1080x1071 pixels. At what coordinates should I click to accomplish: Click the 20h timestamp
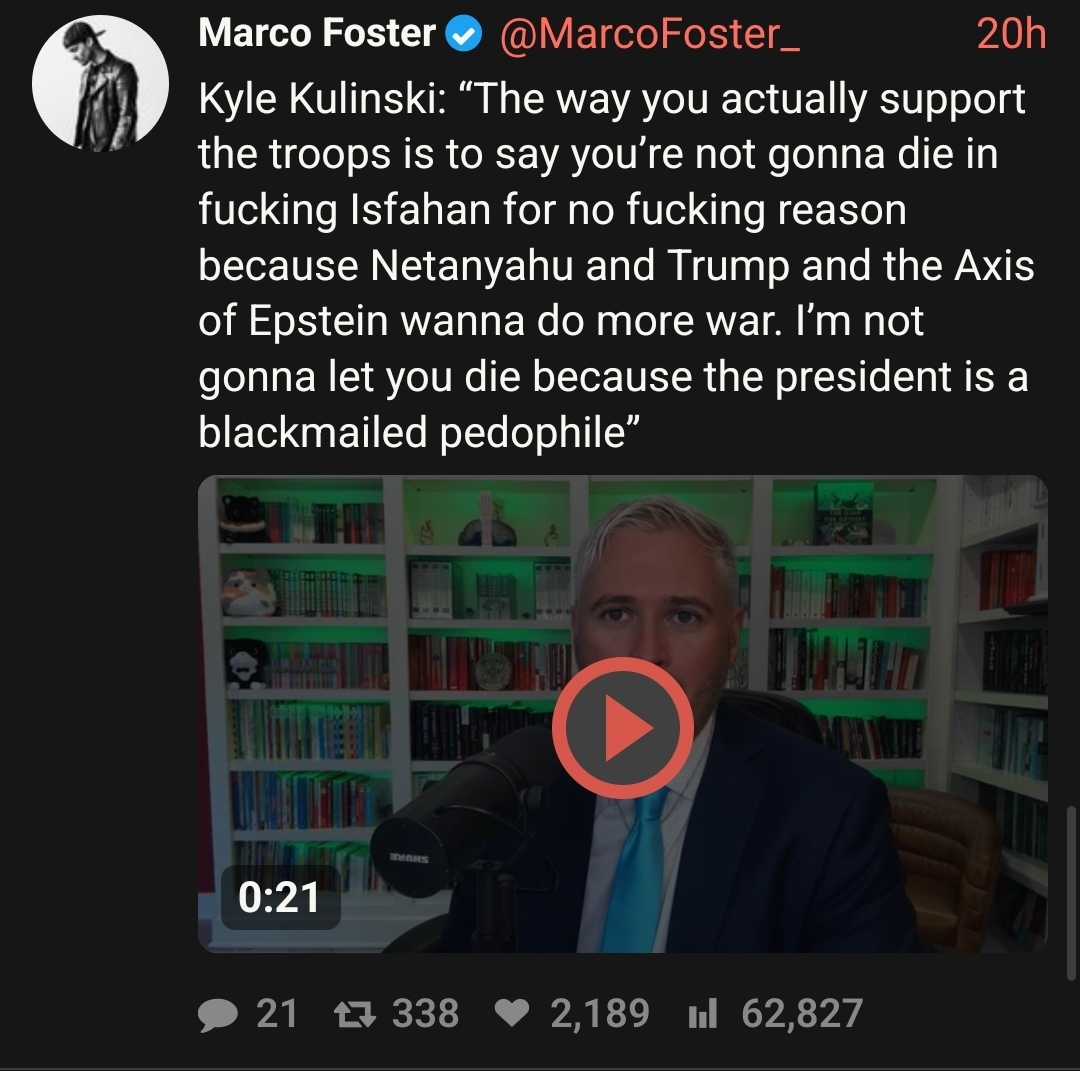(x=1010, y=35)
